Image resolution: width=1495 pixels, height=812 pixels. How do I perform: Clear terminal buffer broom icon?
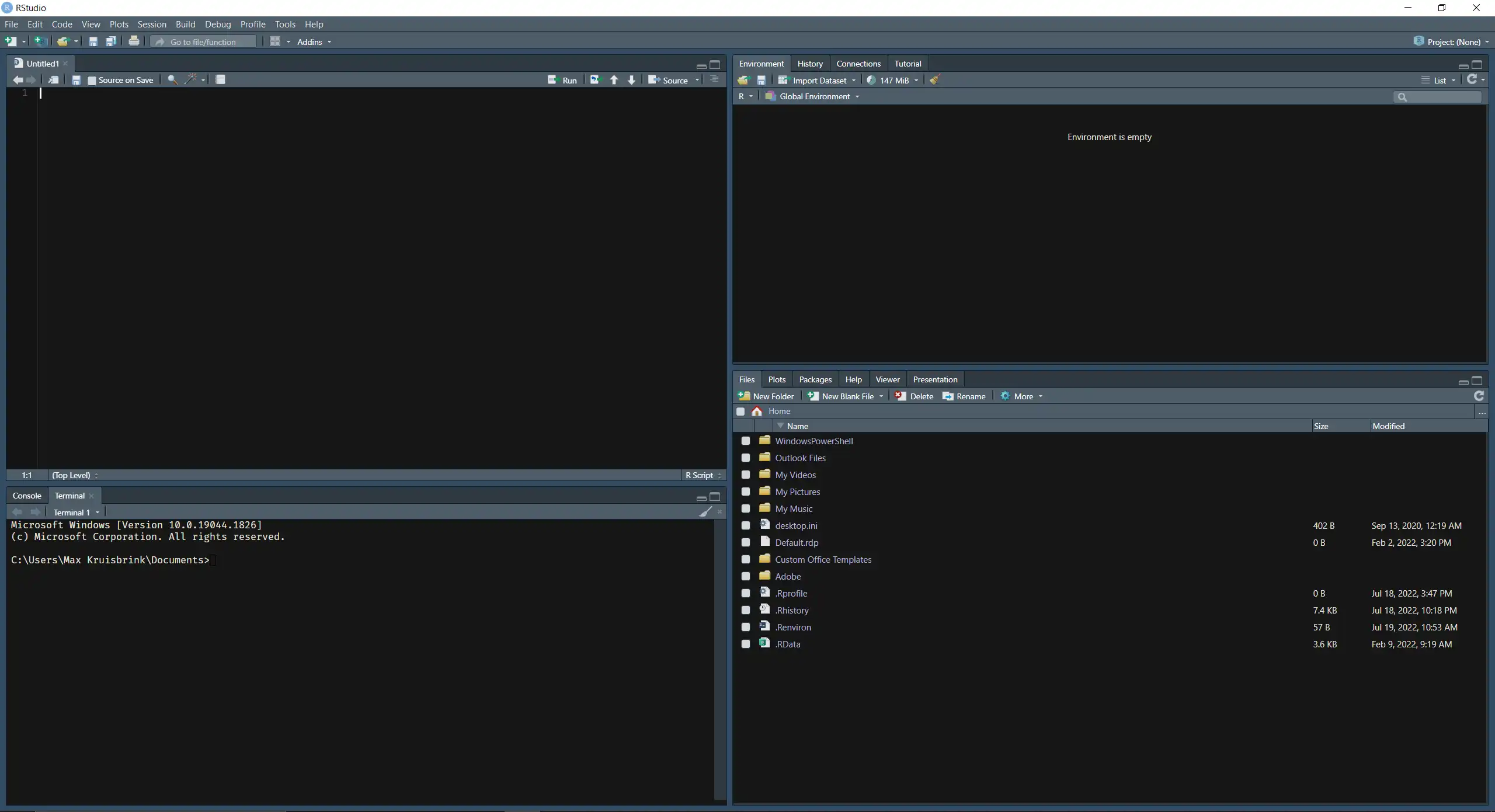tap(705, 512)
